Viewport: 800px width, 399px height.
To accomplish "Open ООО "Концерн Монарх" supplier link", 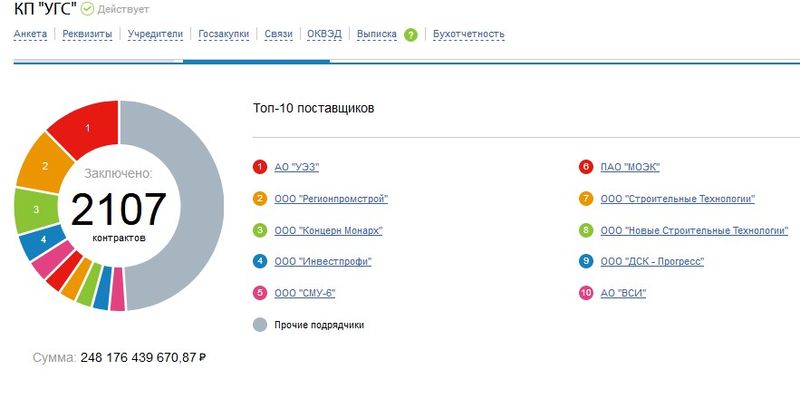I will point(328,230).
